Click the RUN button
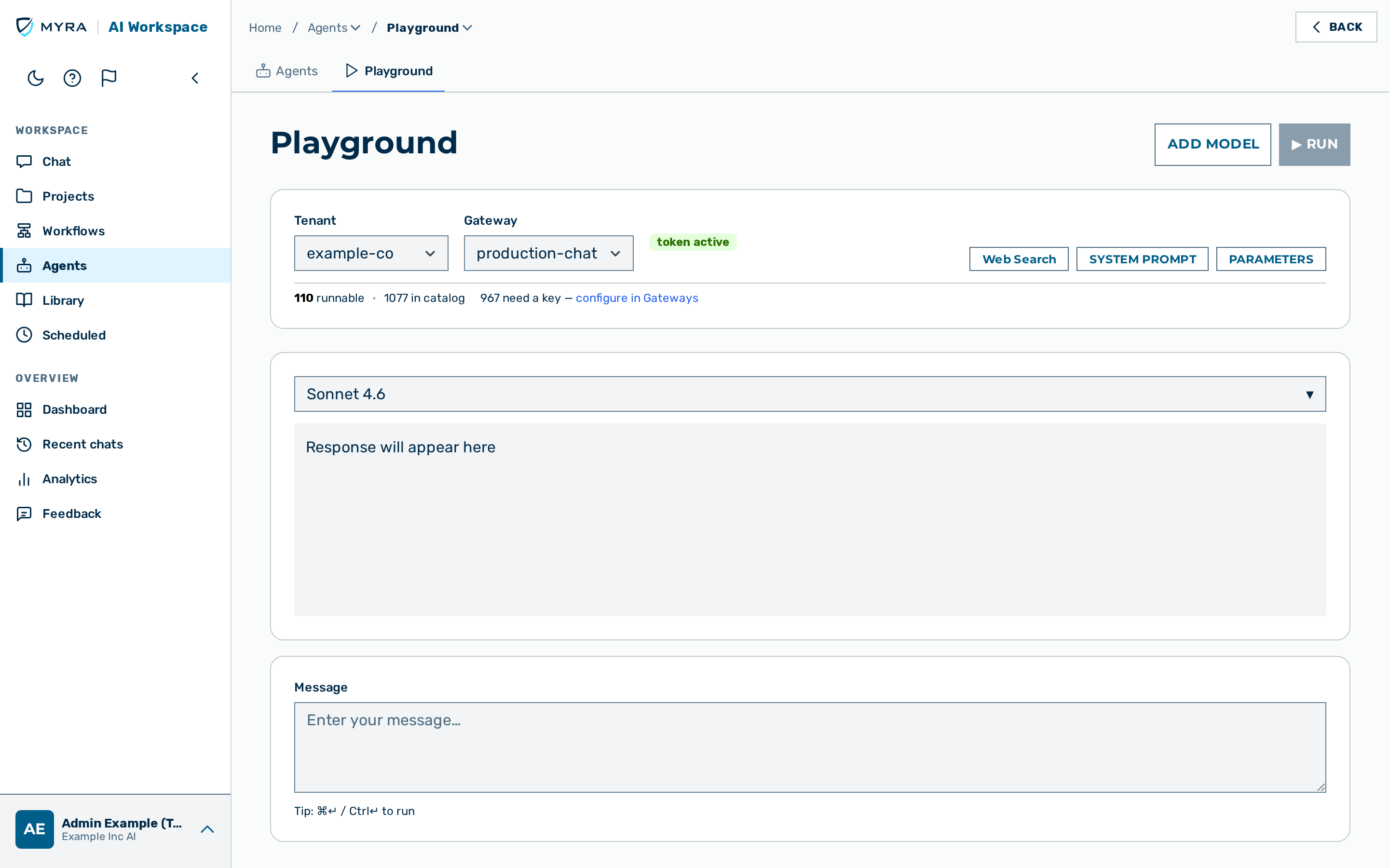Image resolution: width=1389 pixels, height=868 pixels. [x=1314, y=144]
